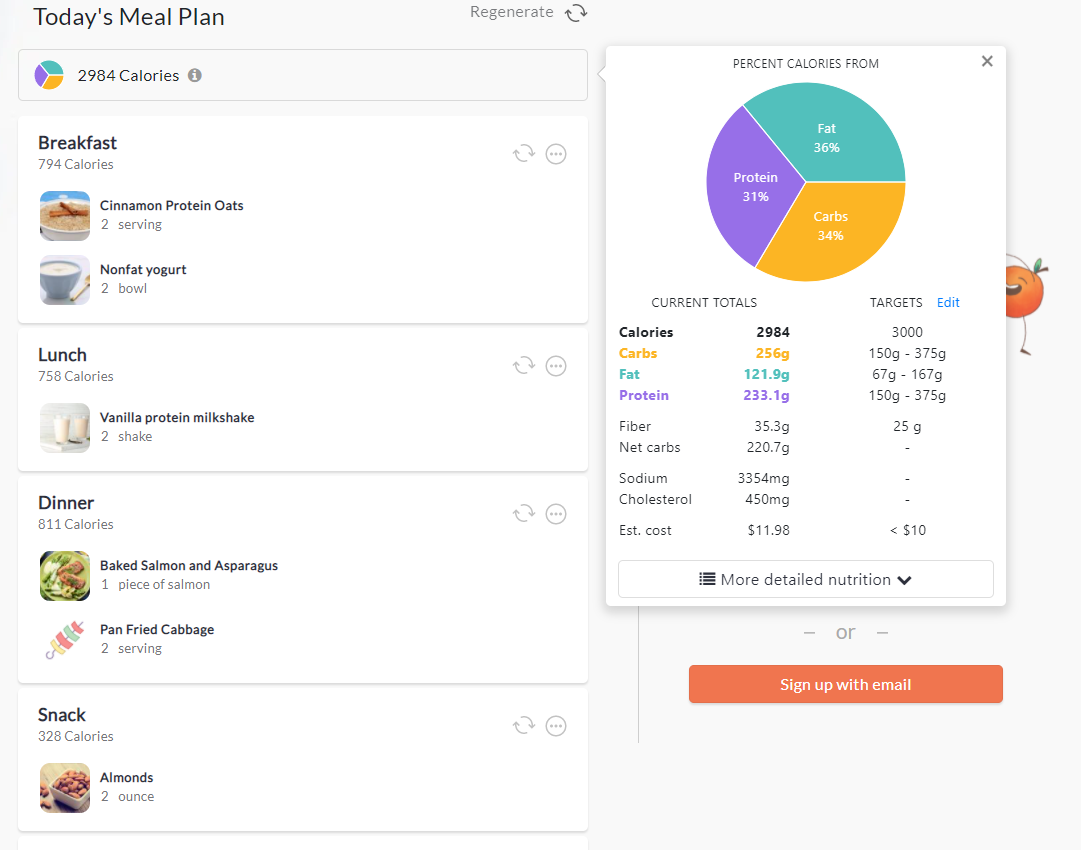Image resolution: width=1081 pixels, height=850 pixels.
Task: Click Edit link next to Targets
Action: tap(948, 302)
